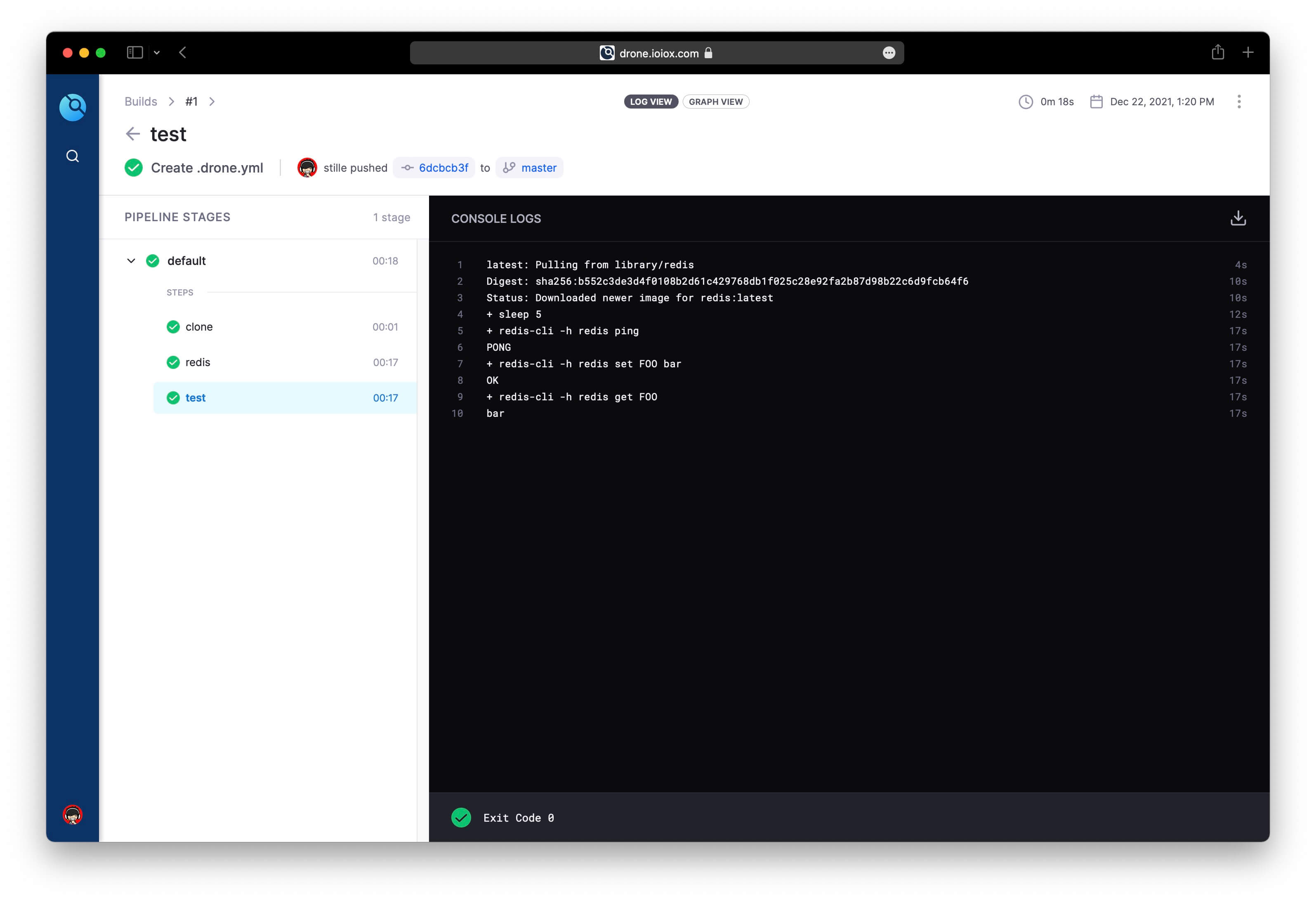Go back using the arrow beside test
The height and width of the screenshot is (903, 1316).
point(132,134)
